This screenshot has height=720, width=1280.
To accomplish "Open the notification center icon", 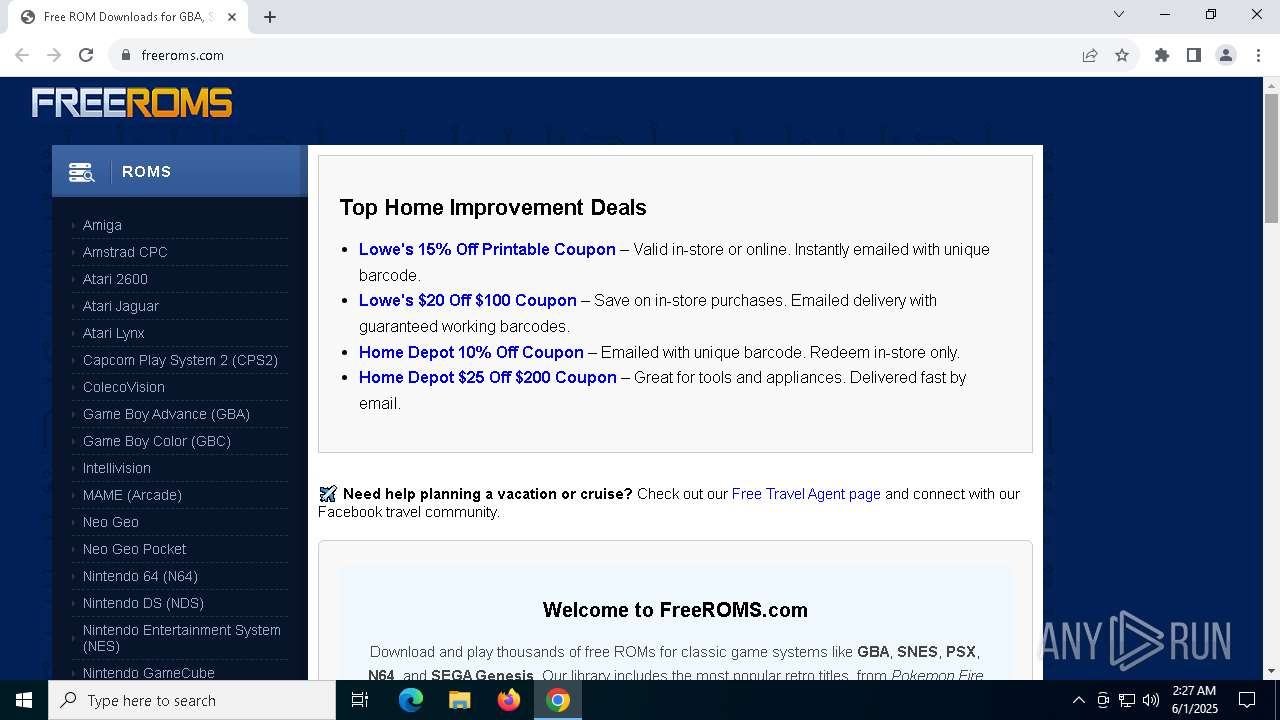I will pos(1247,700).
